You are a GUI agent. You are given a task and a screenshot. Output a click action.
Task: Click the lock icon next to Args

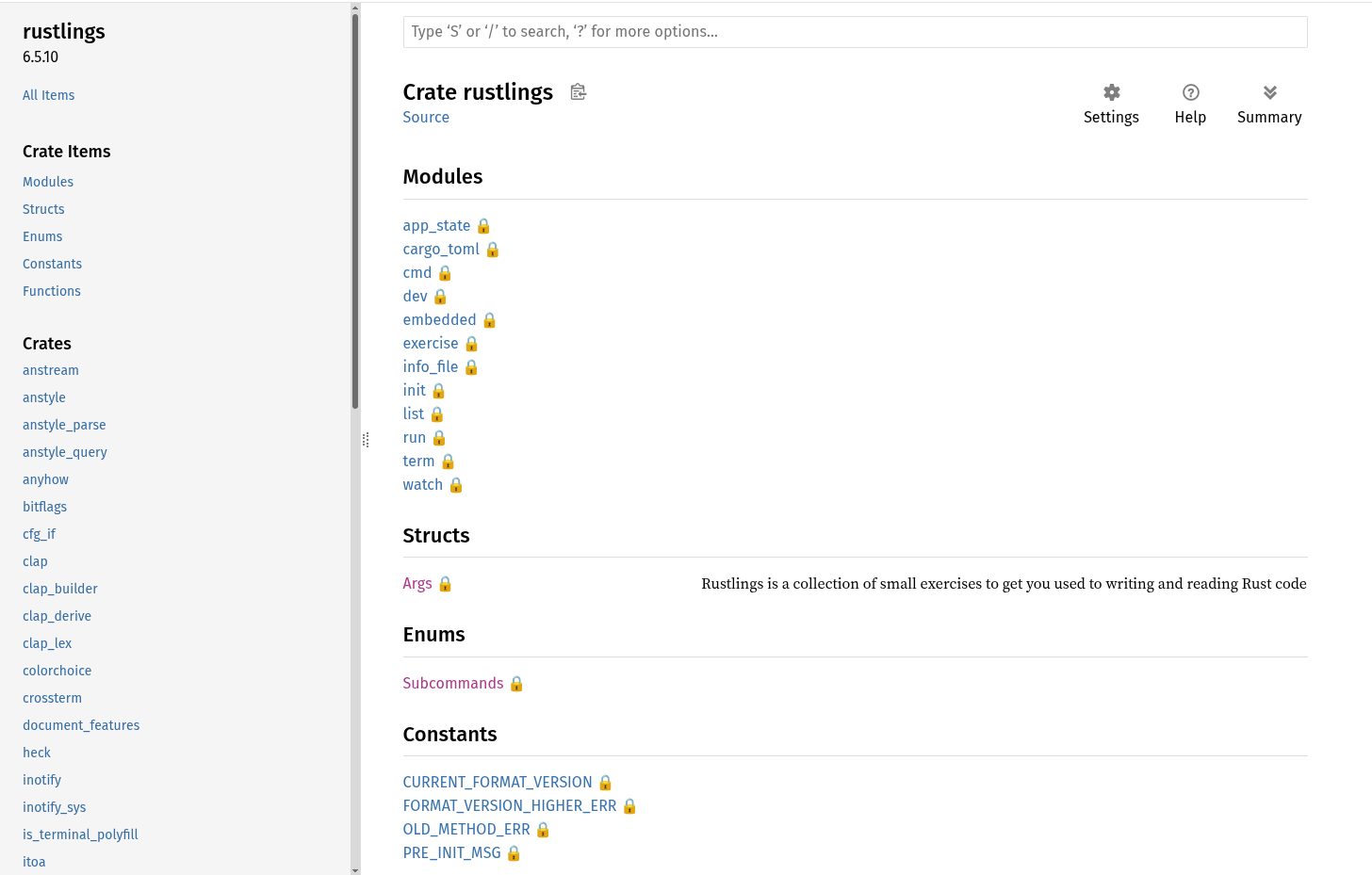tap(445, 584)
